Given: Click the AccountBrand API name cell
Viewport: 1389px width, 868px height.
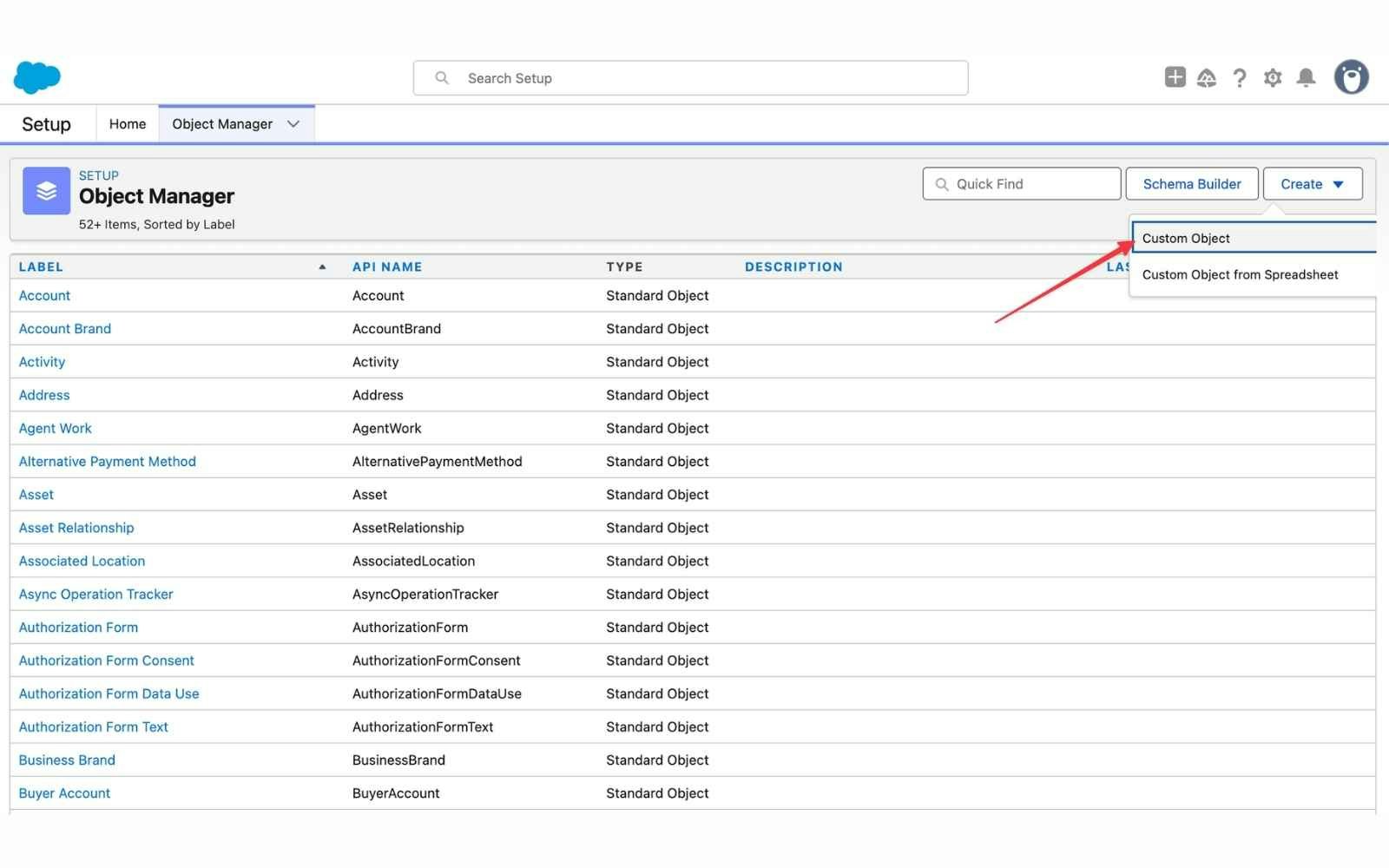Looking at the screenshot, I should point(397,329).
